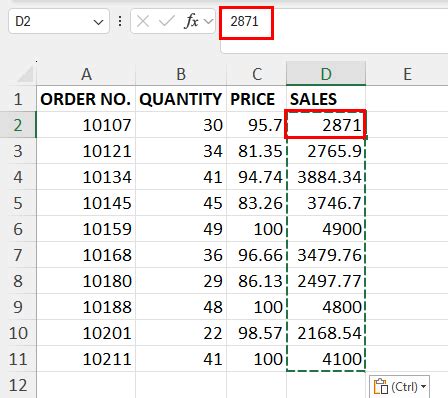Select column A header
448x398 pixels.
(86, 74)
